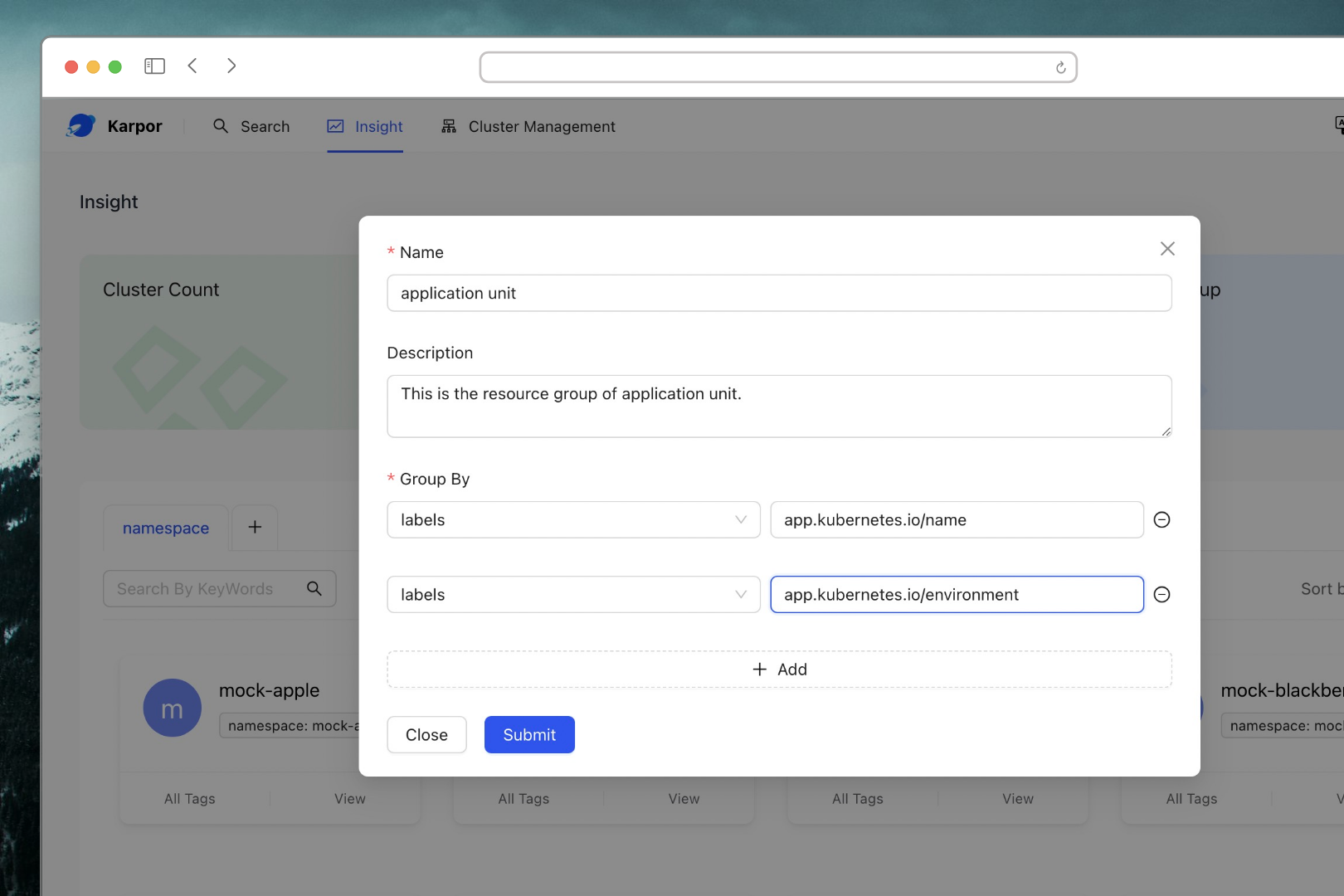Close the modal with the X icon

[x=1167, y=249]
